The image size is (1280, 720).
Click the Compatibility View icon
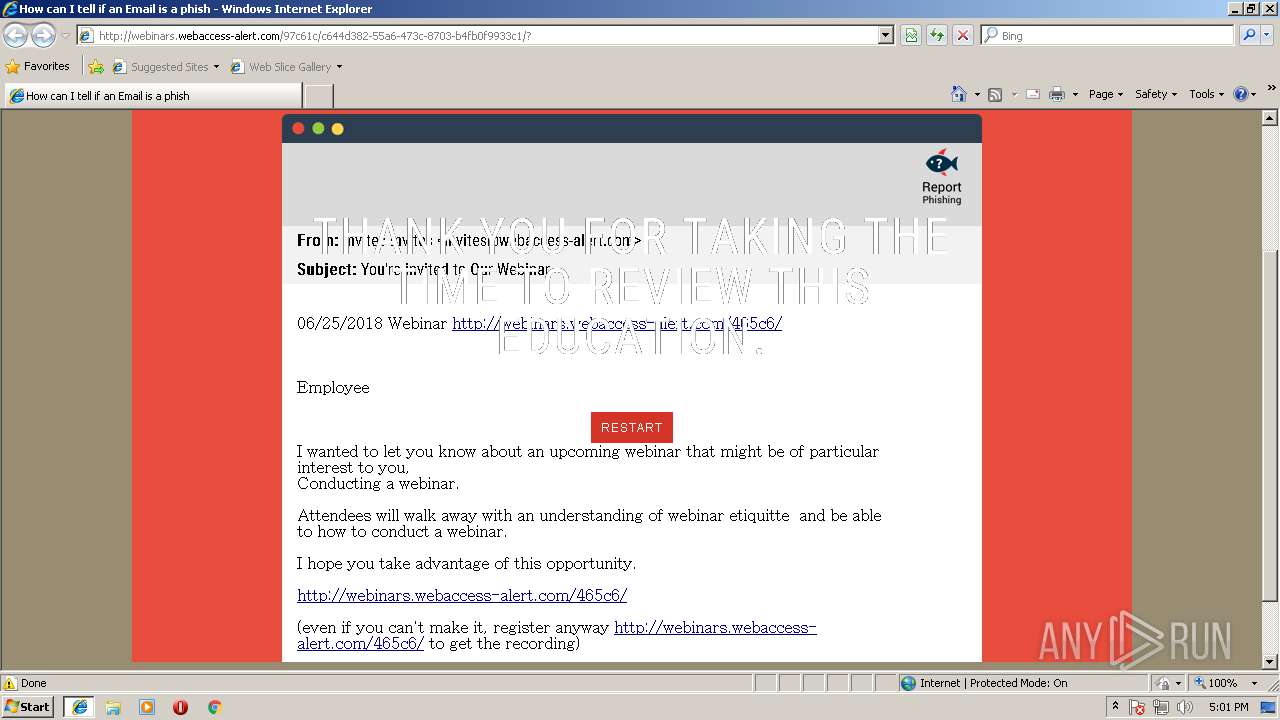[911, 35]
